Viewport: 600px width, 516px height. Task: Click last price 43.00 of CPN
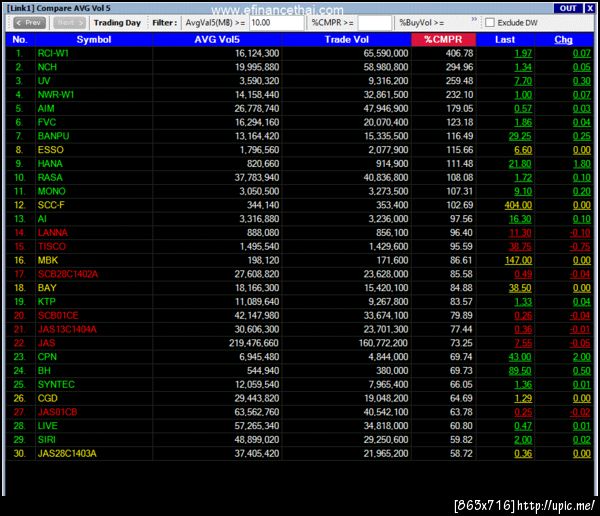[x=520, y=357]
